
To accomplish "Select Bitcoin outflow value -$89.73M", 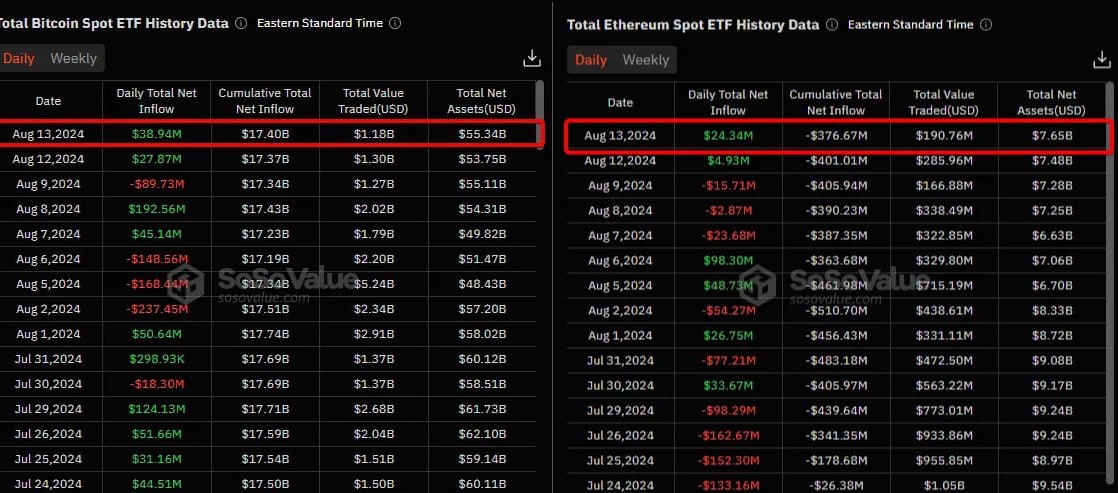I will coord(156,184).
